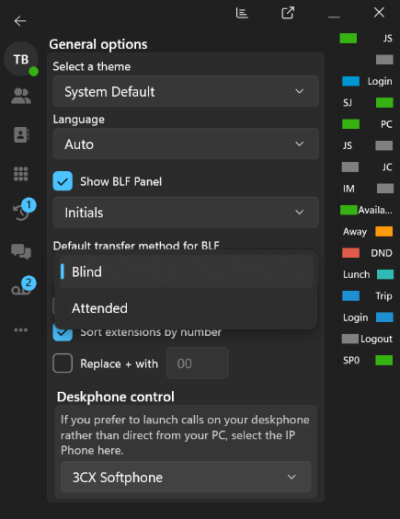Uncheck Sort extensions by number checkbox

[63, 334]
